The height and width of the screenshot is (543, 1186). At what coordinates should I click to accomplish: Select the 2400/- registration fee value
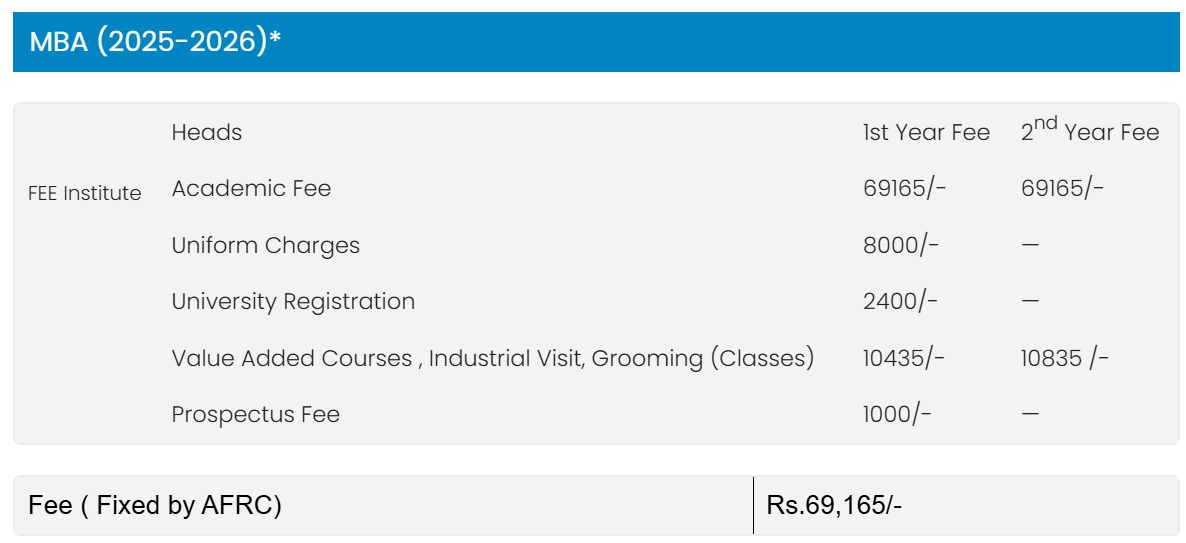[x=900, y=302]
